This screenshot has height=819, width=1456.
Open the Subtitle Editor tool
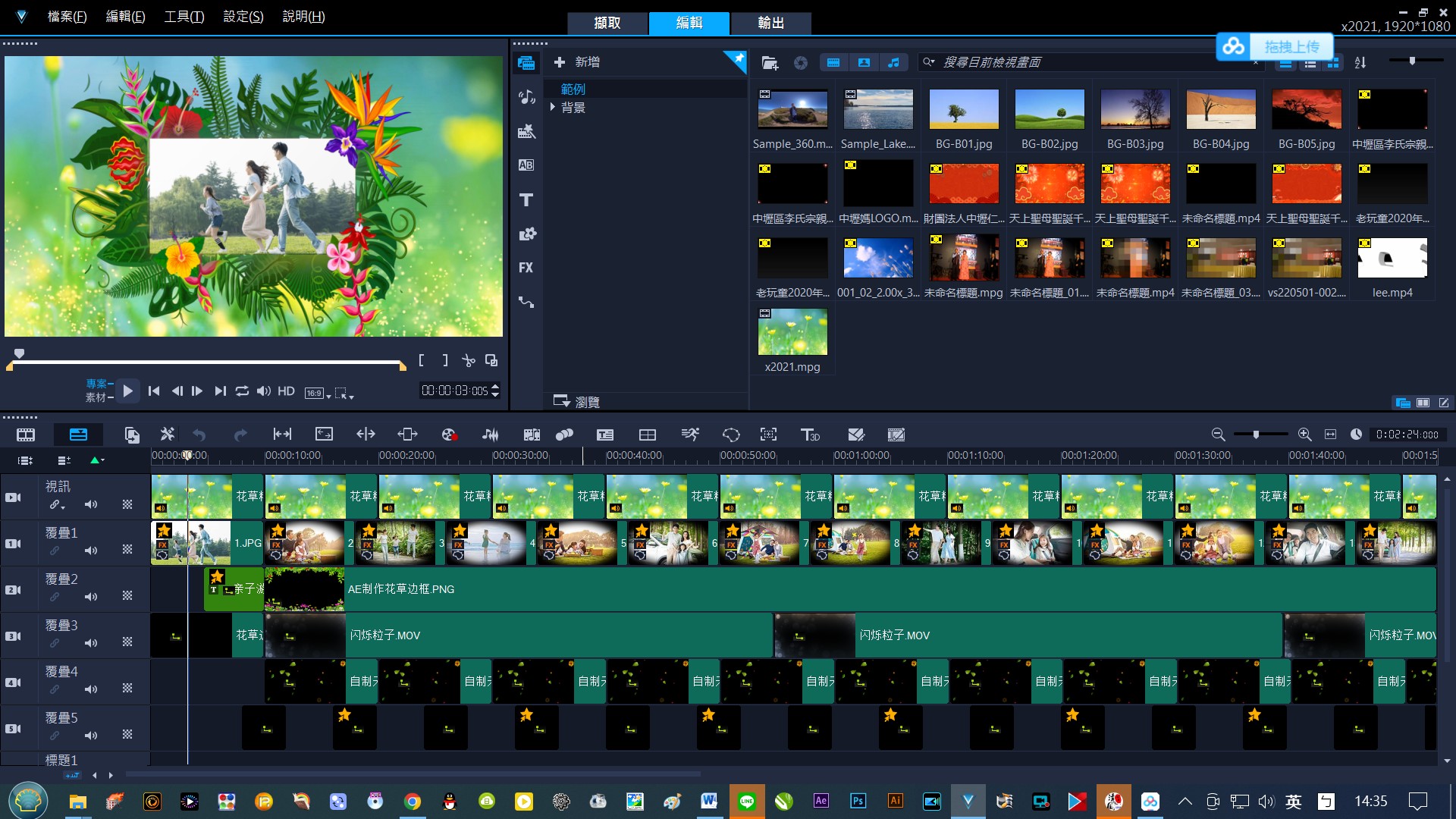tap(605, 435)
